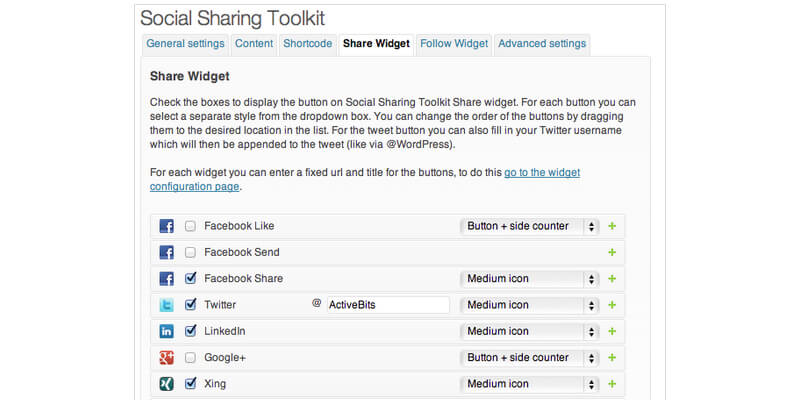Follow the widget configuration page link

tap(542, 173)
